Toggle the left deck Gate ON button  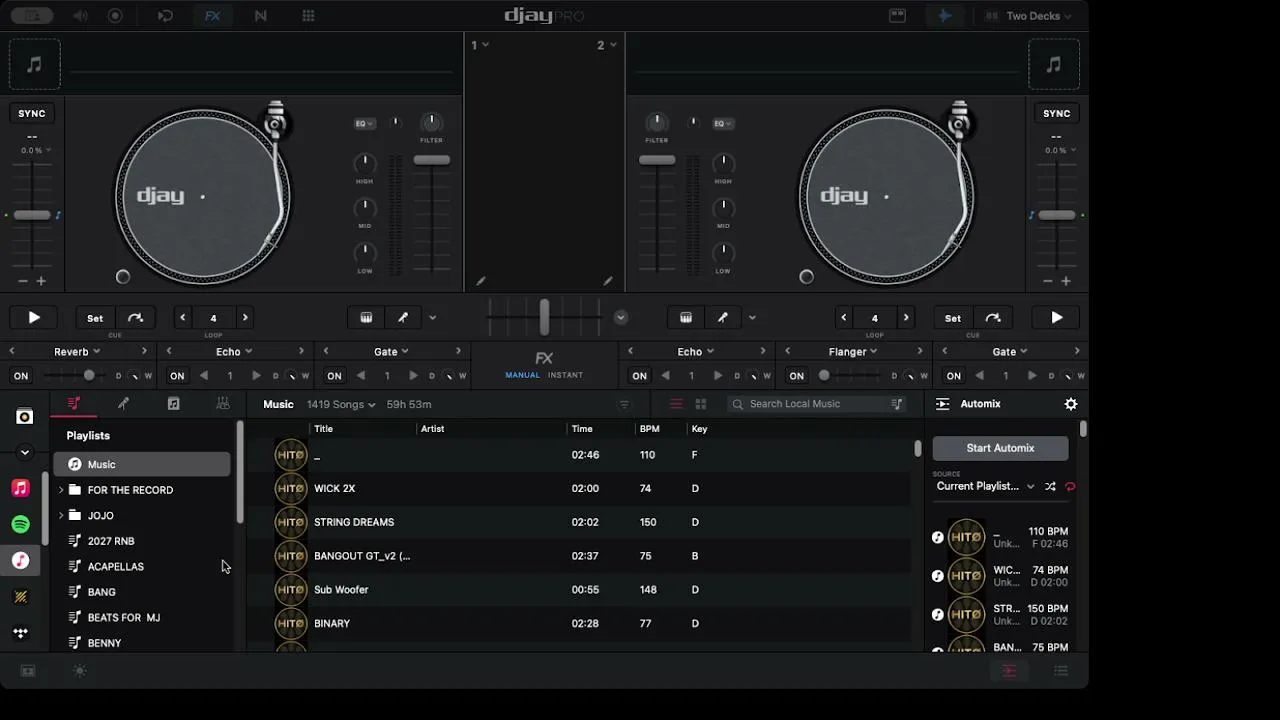point(334,376)
